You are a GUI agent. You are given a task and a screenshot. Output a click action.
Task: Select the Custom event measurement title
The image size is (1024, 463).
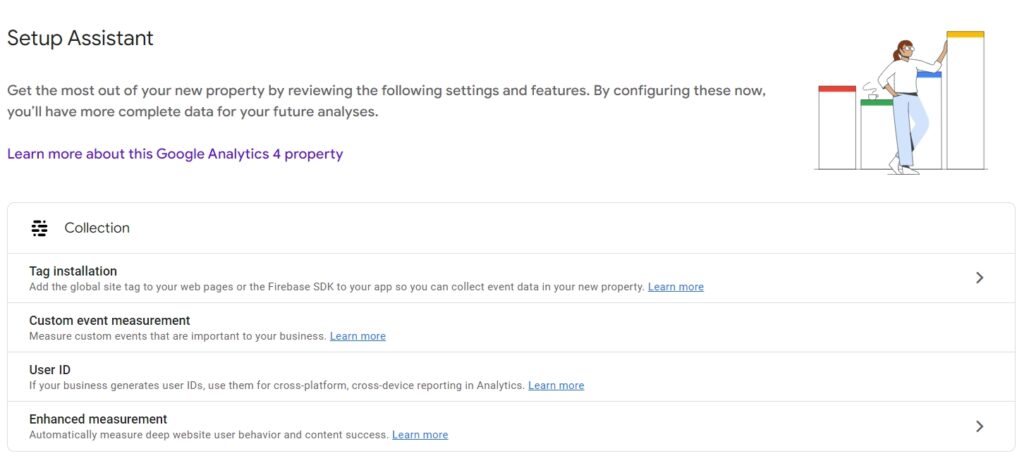[x=109, y=320]
